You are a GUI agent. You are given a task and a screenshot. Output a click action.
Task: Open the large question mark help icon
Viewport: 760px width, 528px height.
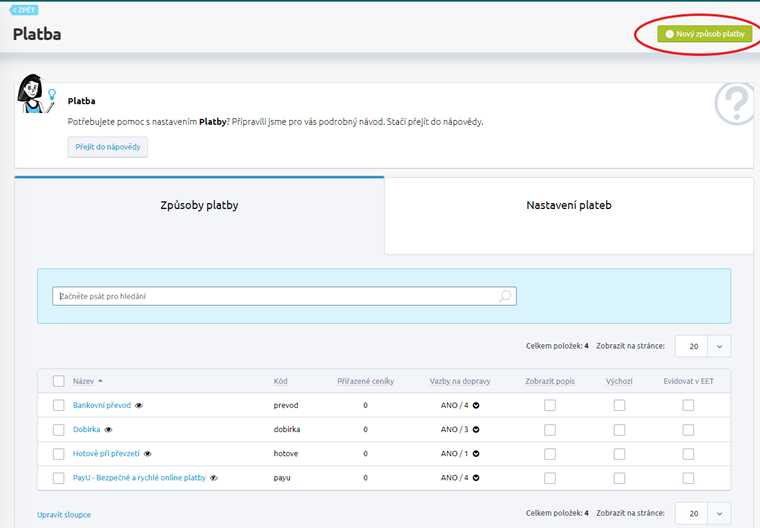point(735,103)
